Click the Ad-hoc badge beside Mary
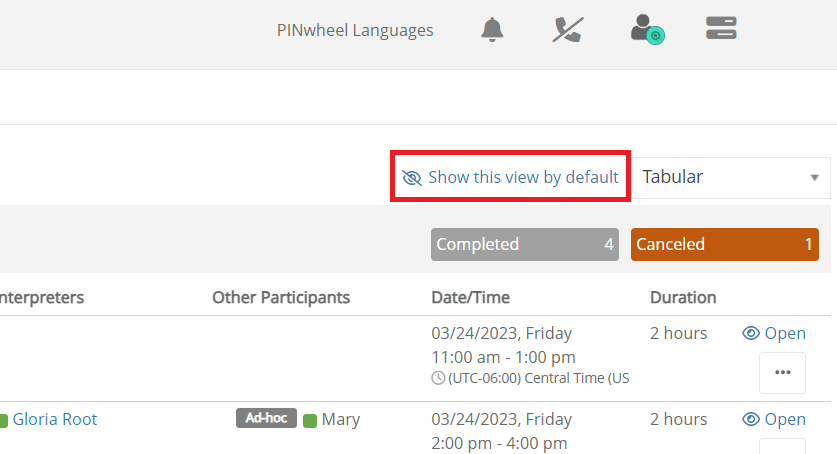The image size is (837, 454). pyautogui.click(x=266, y=418)
